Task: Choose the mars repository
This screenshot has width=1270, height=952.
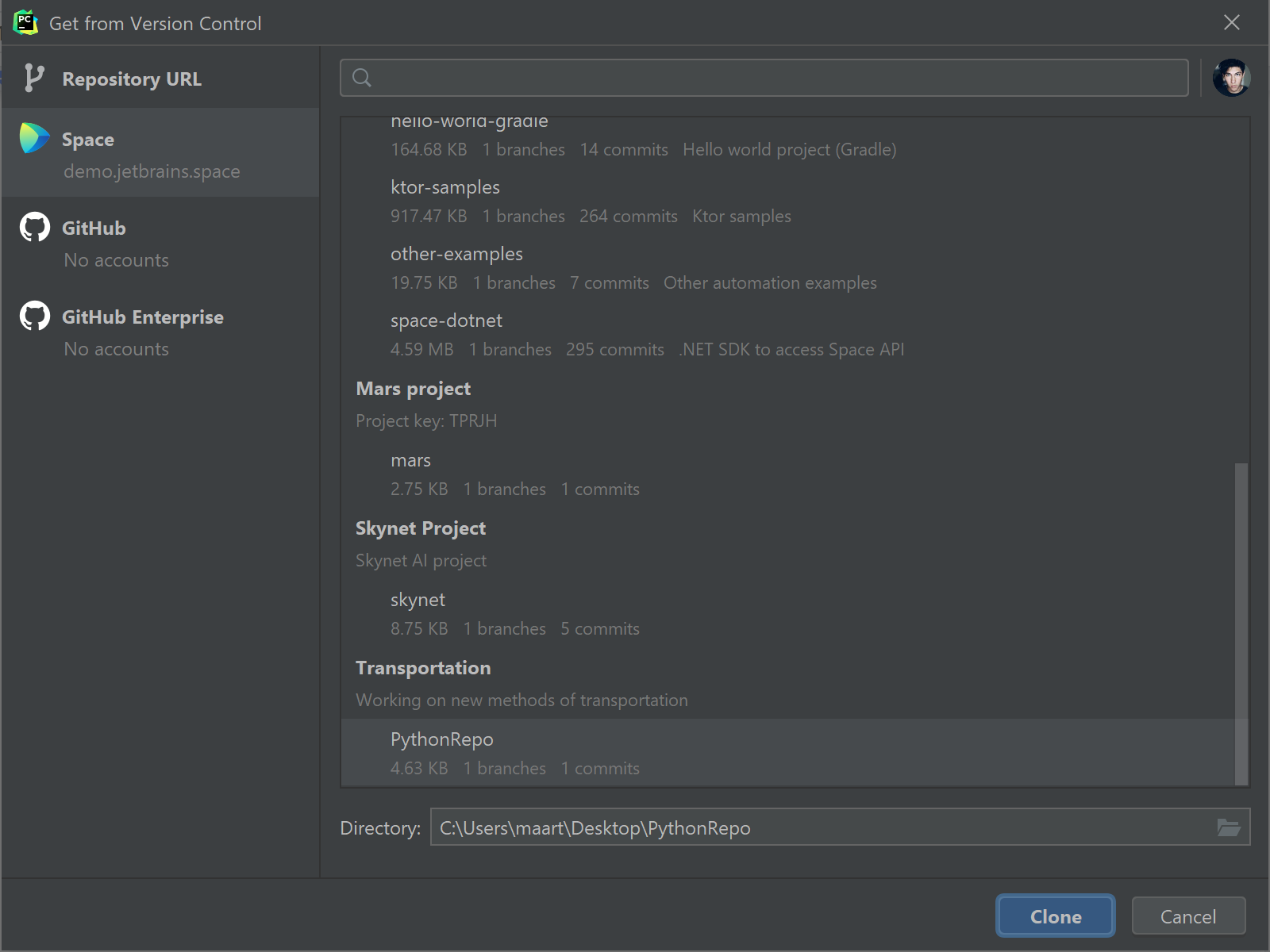Action: click(410, 461)
